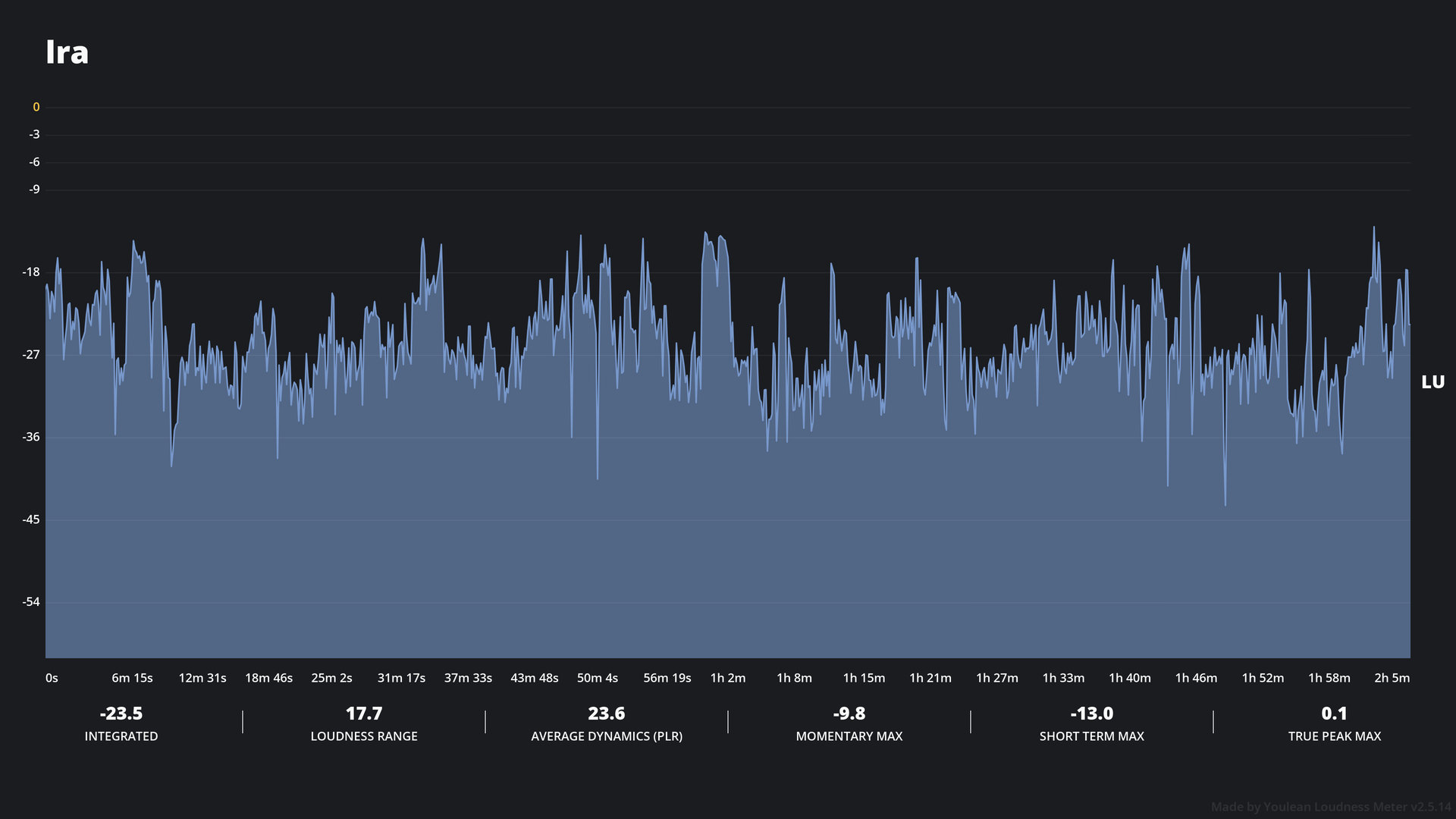Click the title text "Ira"

click(67, 52)
